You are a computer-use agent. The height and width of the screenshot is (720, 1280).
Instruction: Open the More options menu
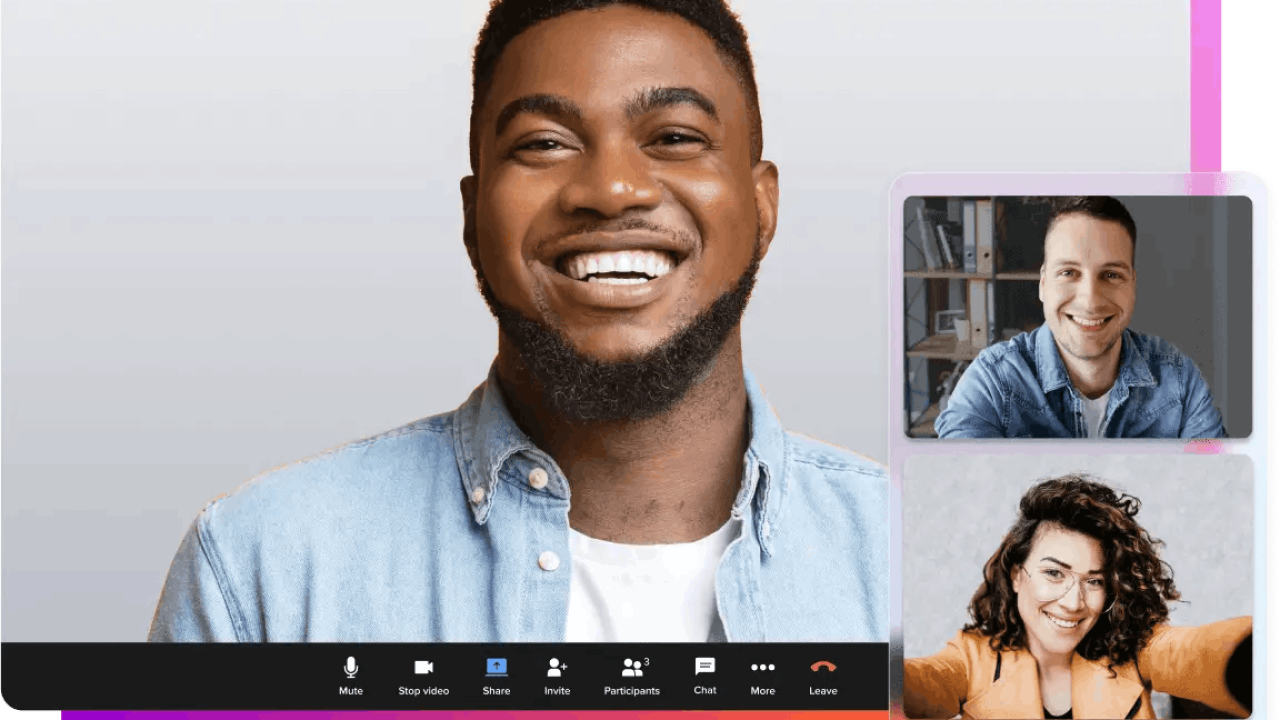click(x=763, y=676)
